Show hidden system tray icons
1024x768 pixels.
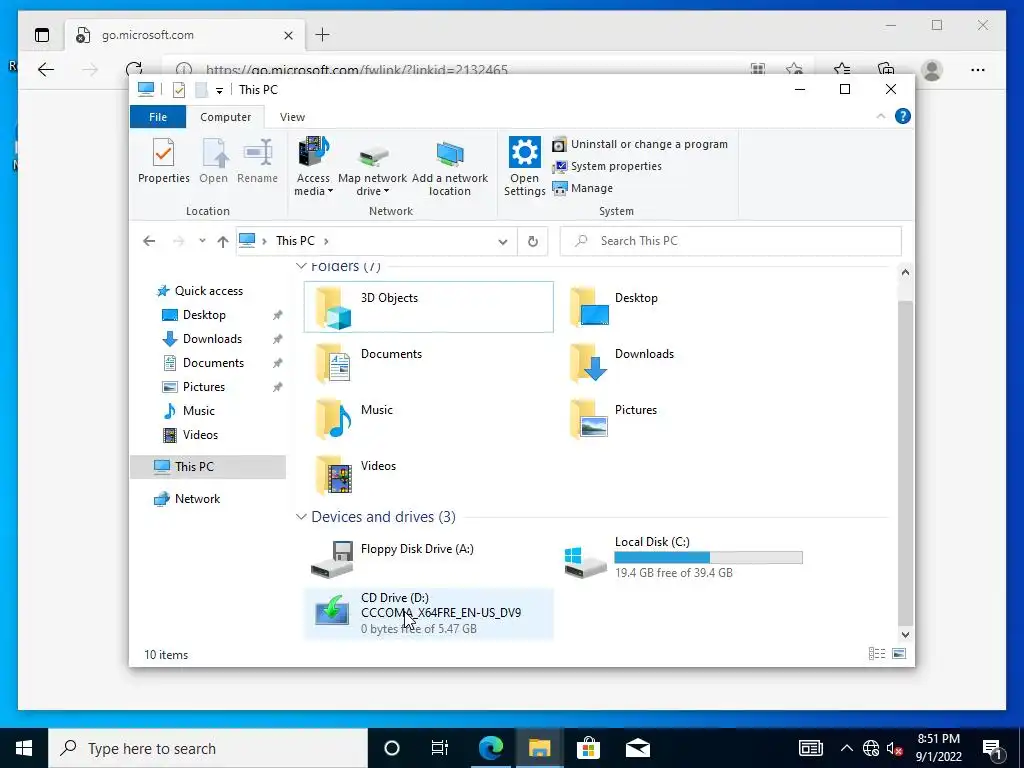(x=846, y=748)
